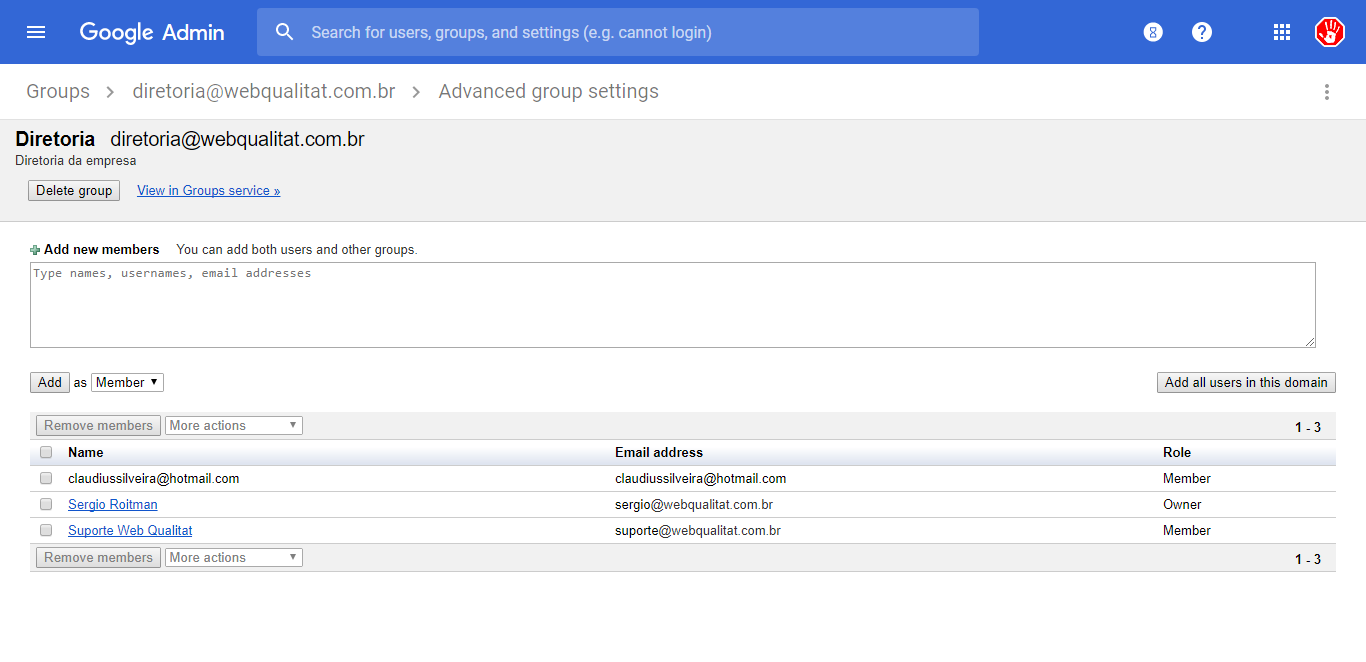The image size is (1366, 662).
Task: Check the box for claudiussilveira@hotmail.com
Action: click(46, 478)
